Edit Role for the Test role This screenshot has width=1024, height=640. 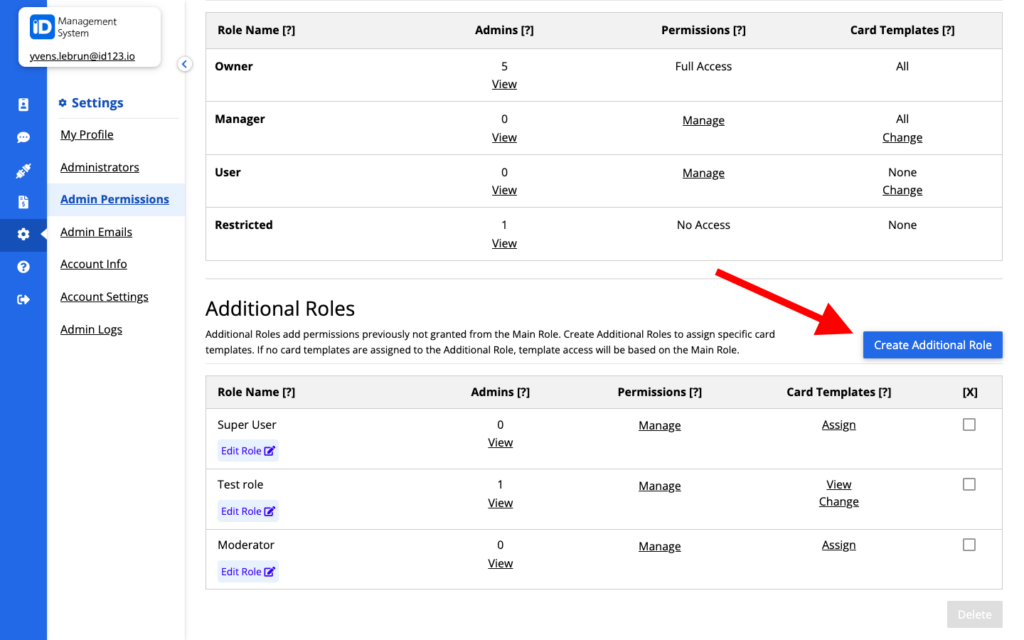click(247, 510)
